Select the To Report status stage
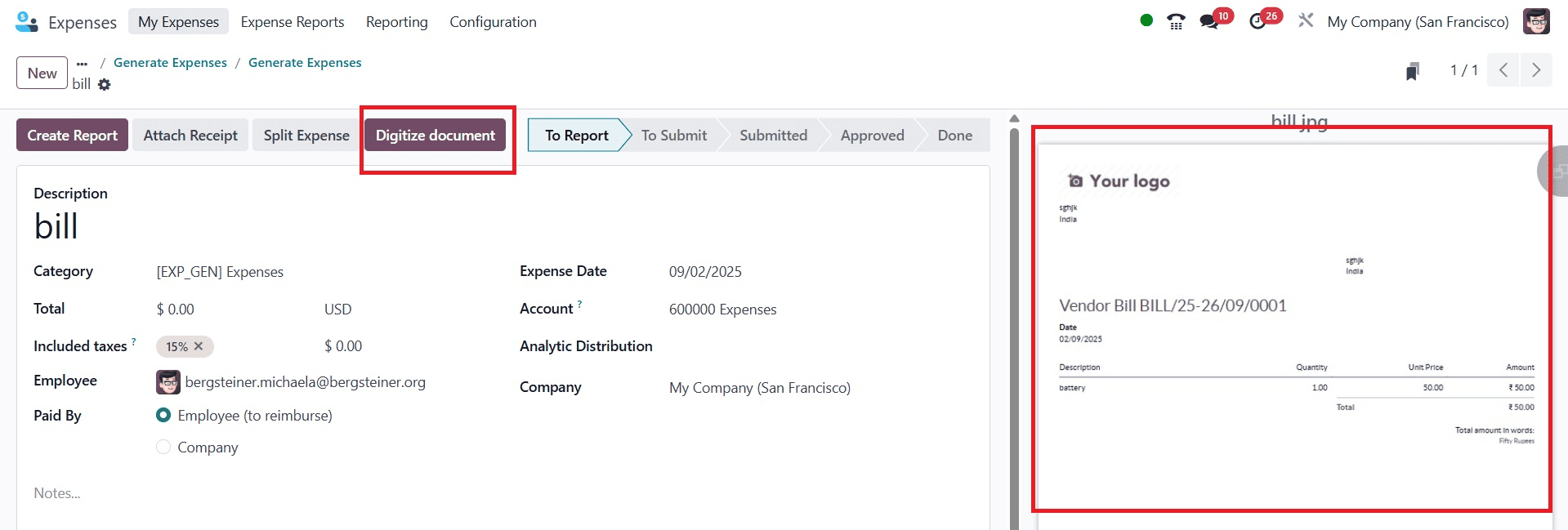The height and width of the screenshot is (530, 1568). point(576,135)
